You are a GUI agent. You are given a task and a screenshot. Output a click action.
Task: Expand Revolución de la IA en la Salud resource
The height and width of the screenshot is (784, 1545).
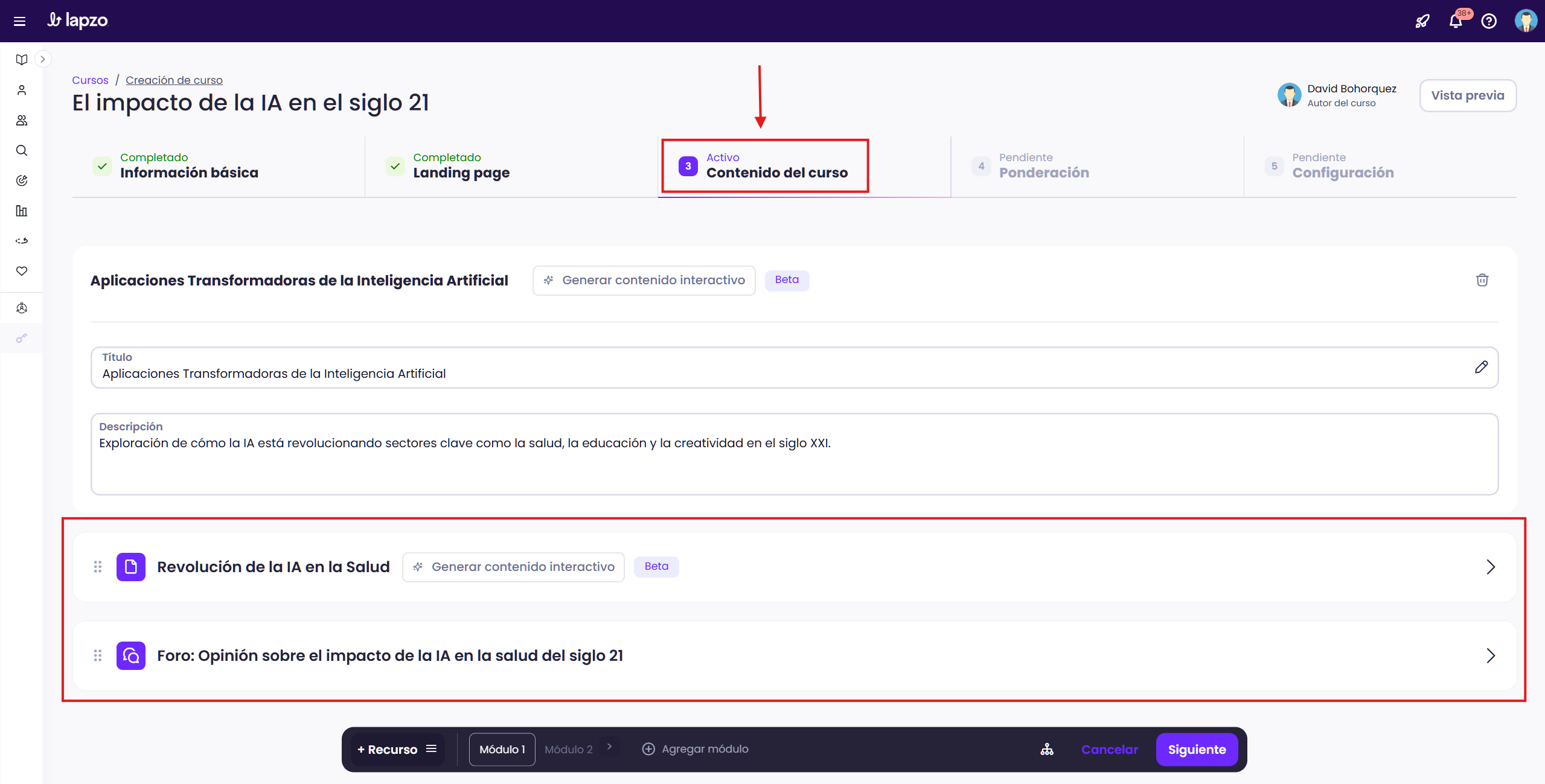coord(1490,567)
